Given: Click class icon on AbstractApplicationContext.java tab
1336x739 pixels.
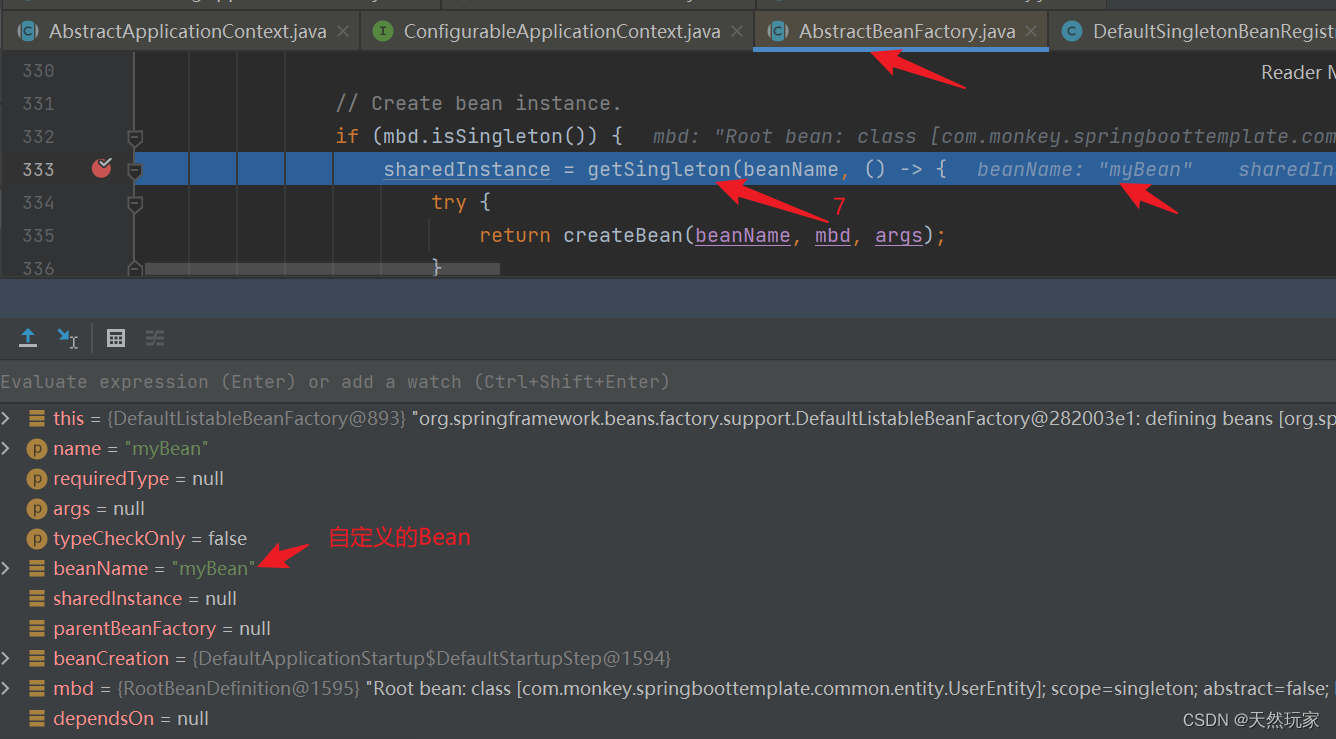Looking at the screenshot, I should (x=27, y=31).
